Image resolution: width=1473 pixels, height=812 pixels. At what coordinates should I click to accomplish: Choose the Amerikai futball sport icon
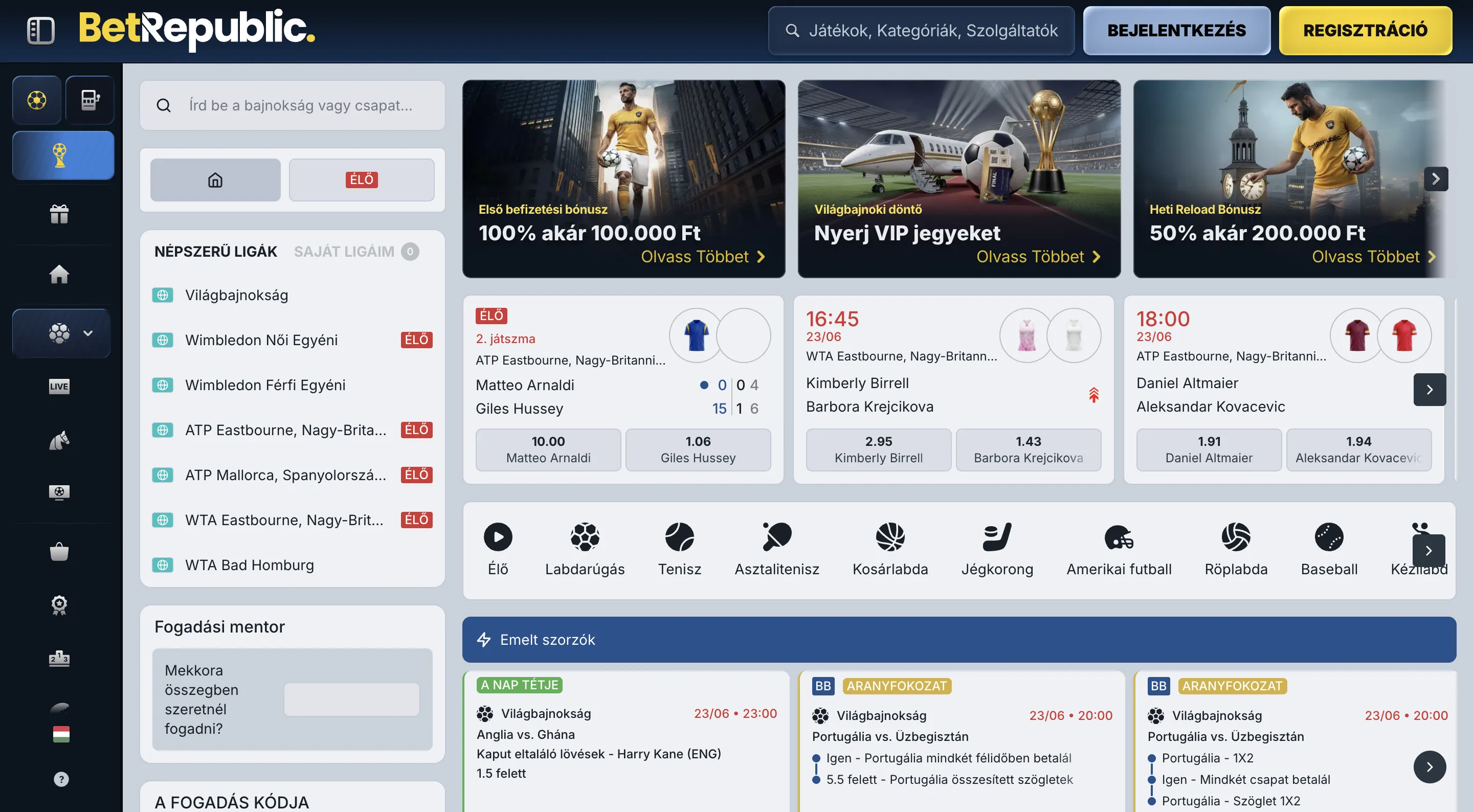pos(1119,537)
